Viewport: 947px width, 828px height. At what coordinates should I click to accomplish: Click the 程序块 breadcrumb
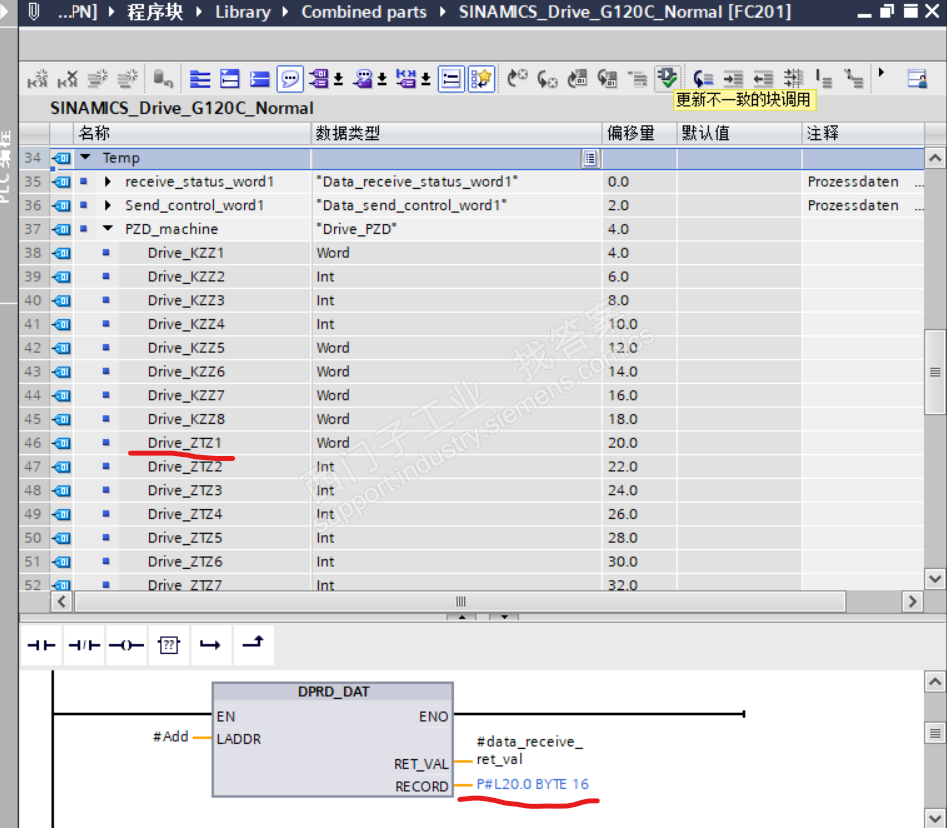coord(155,11)
